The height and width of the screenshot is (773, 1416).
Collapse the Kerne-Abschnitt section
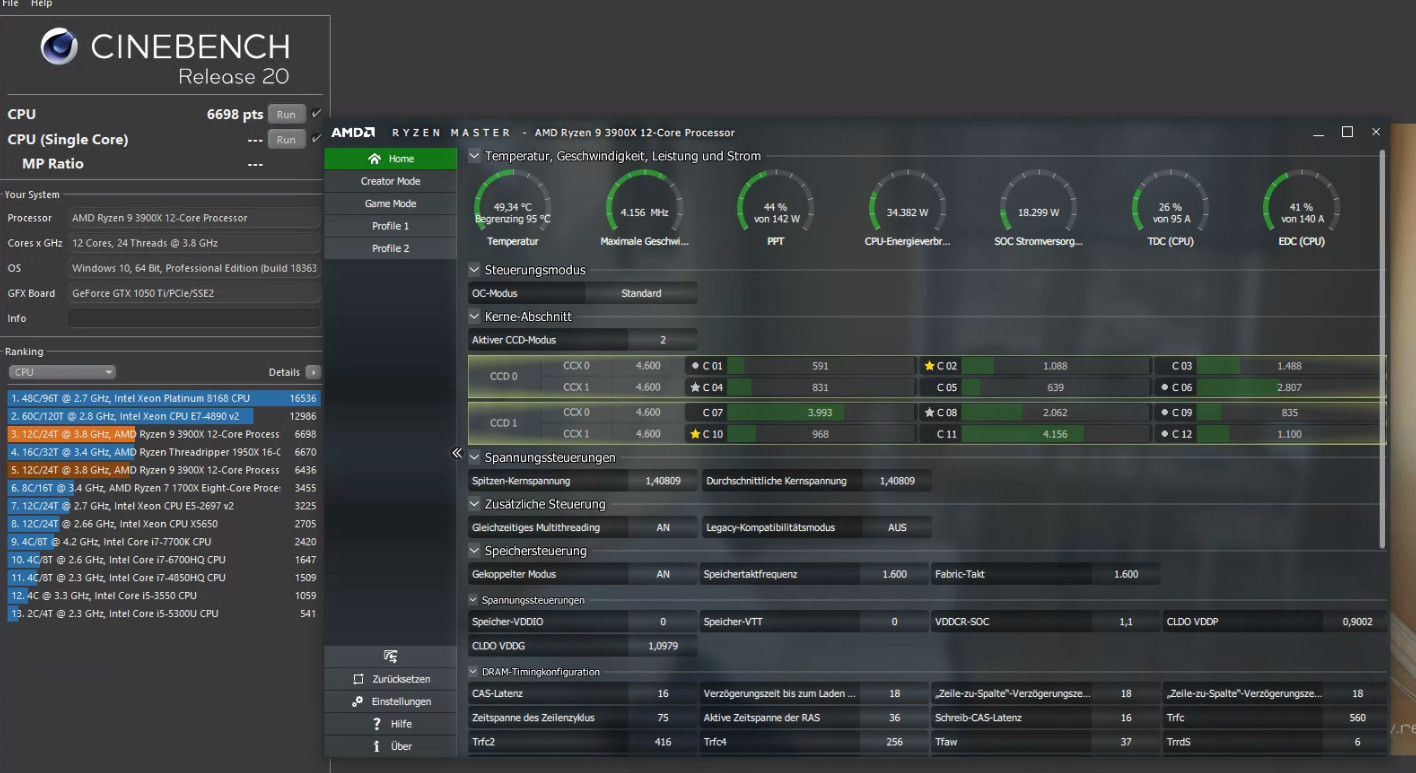(474, 316)
